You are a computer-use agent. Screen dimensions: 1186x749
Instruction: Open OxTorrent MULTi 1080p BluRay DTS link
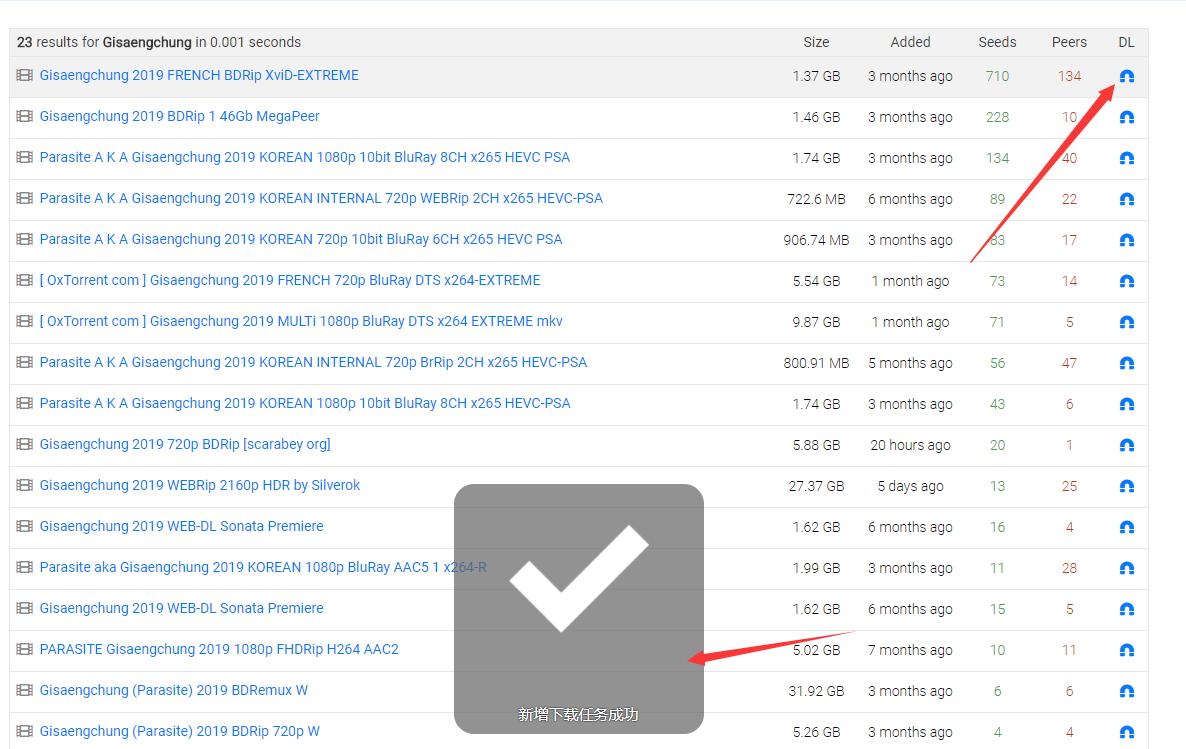[301, 321]
